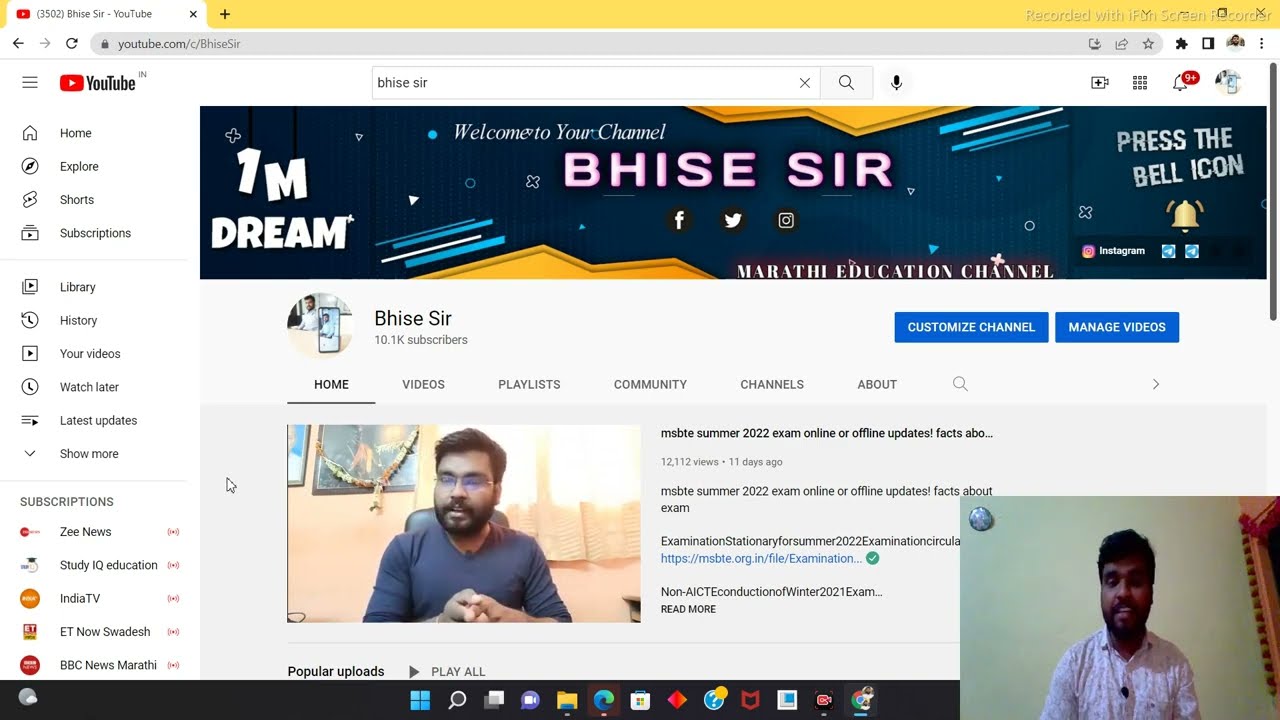Viewport: 1280px width, 720px height.
Task: Open Windows Start menu
Action: point(420,700)
